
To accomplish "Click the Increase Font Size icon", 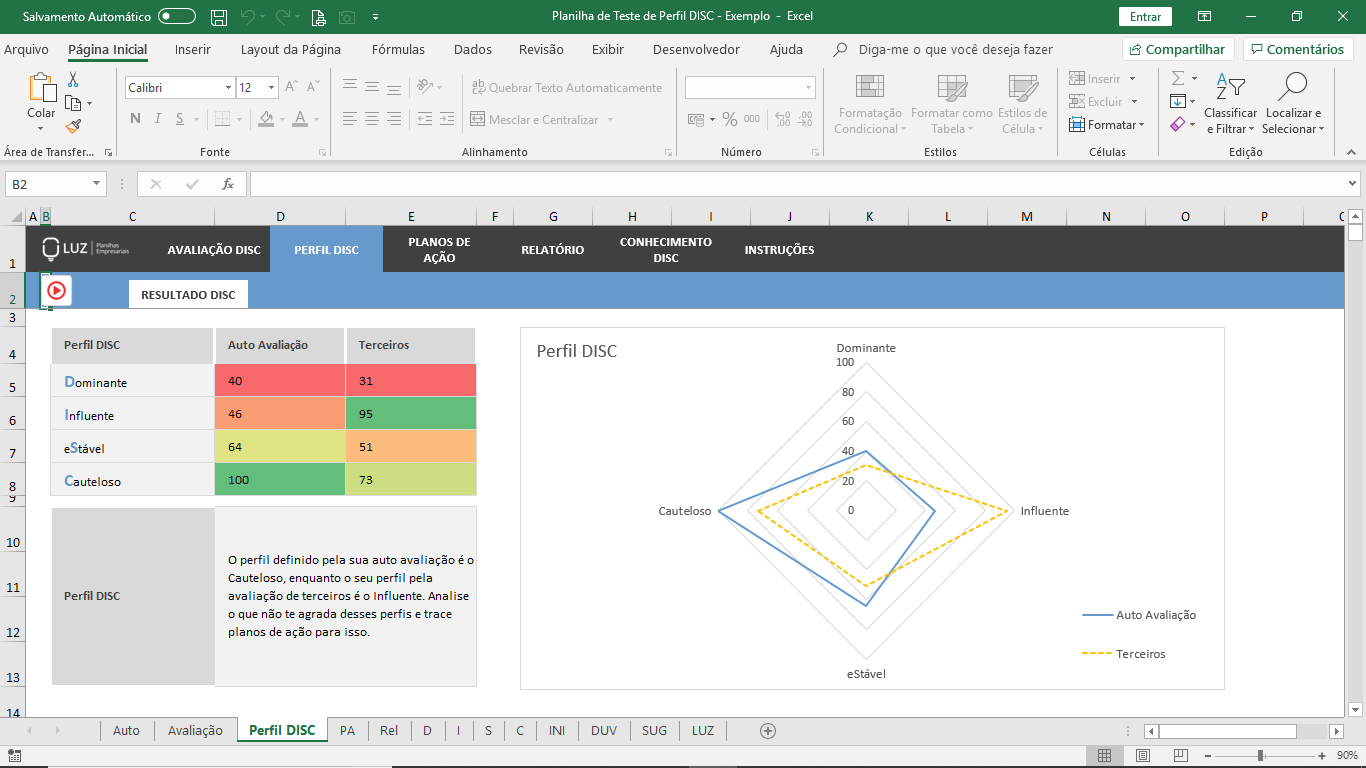I will point(290,88).
